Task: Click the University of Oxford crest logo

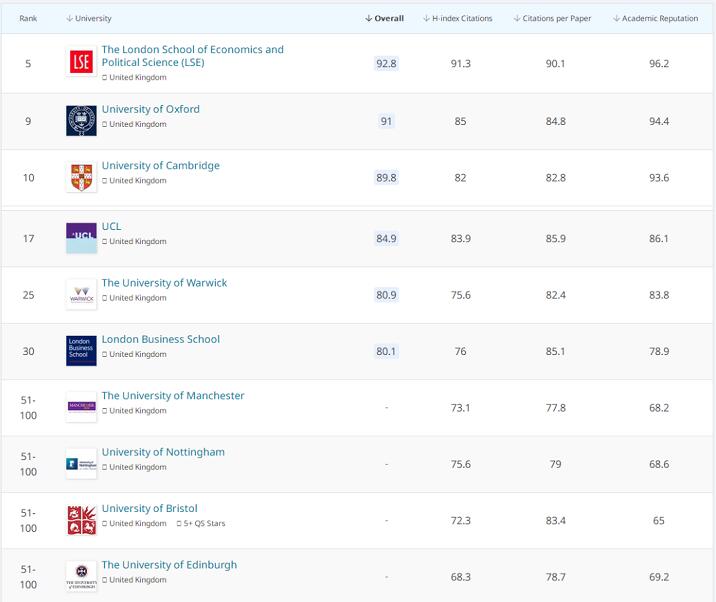Action: tap(81, 120)
